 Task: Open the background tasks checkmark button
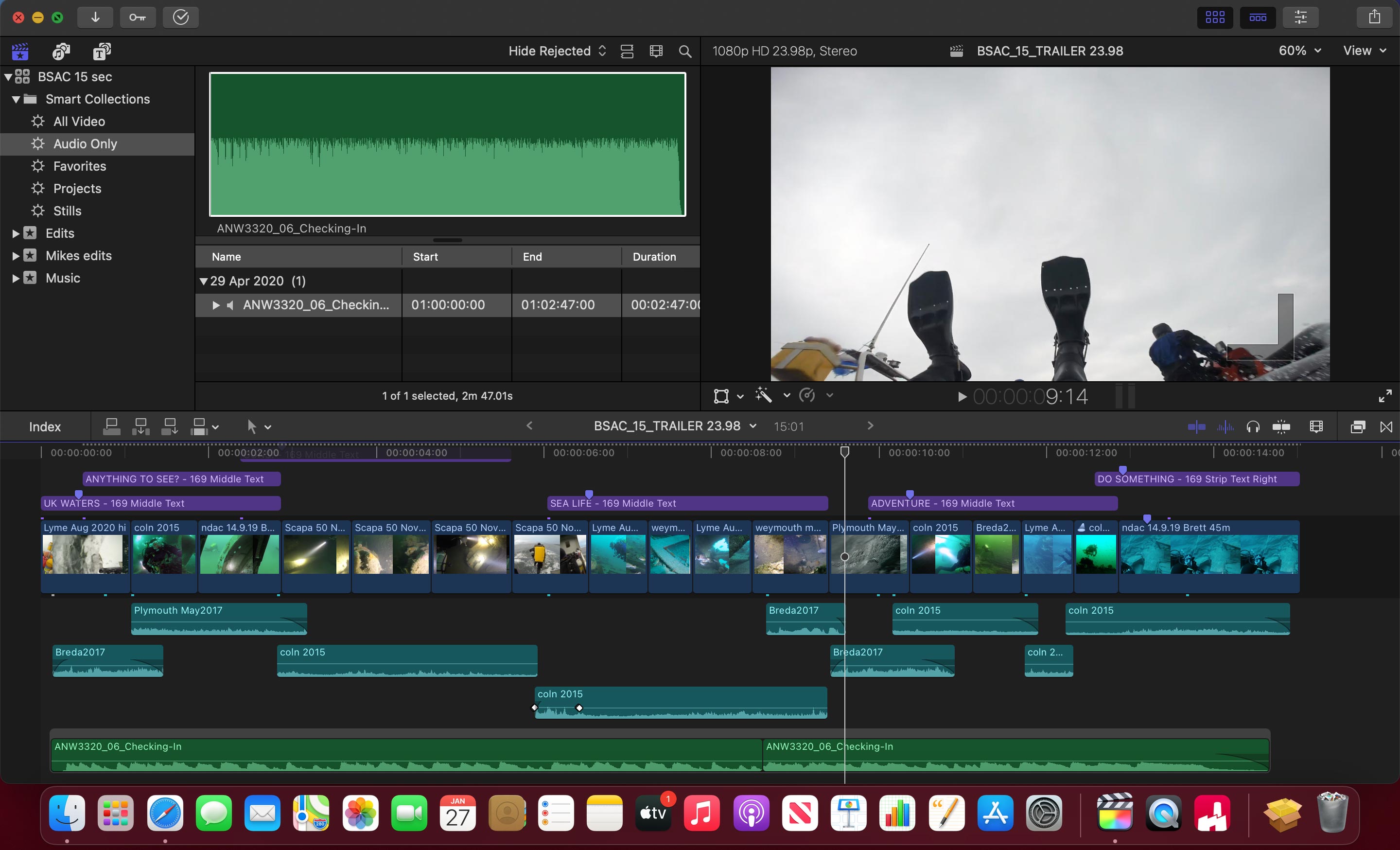point(181,17)
